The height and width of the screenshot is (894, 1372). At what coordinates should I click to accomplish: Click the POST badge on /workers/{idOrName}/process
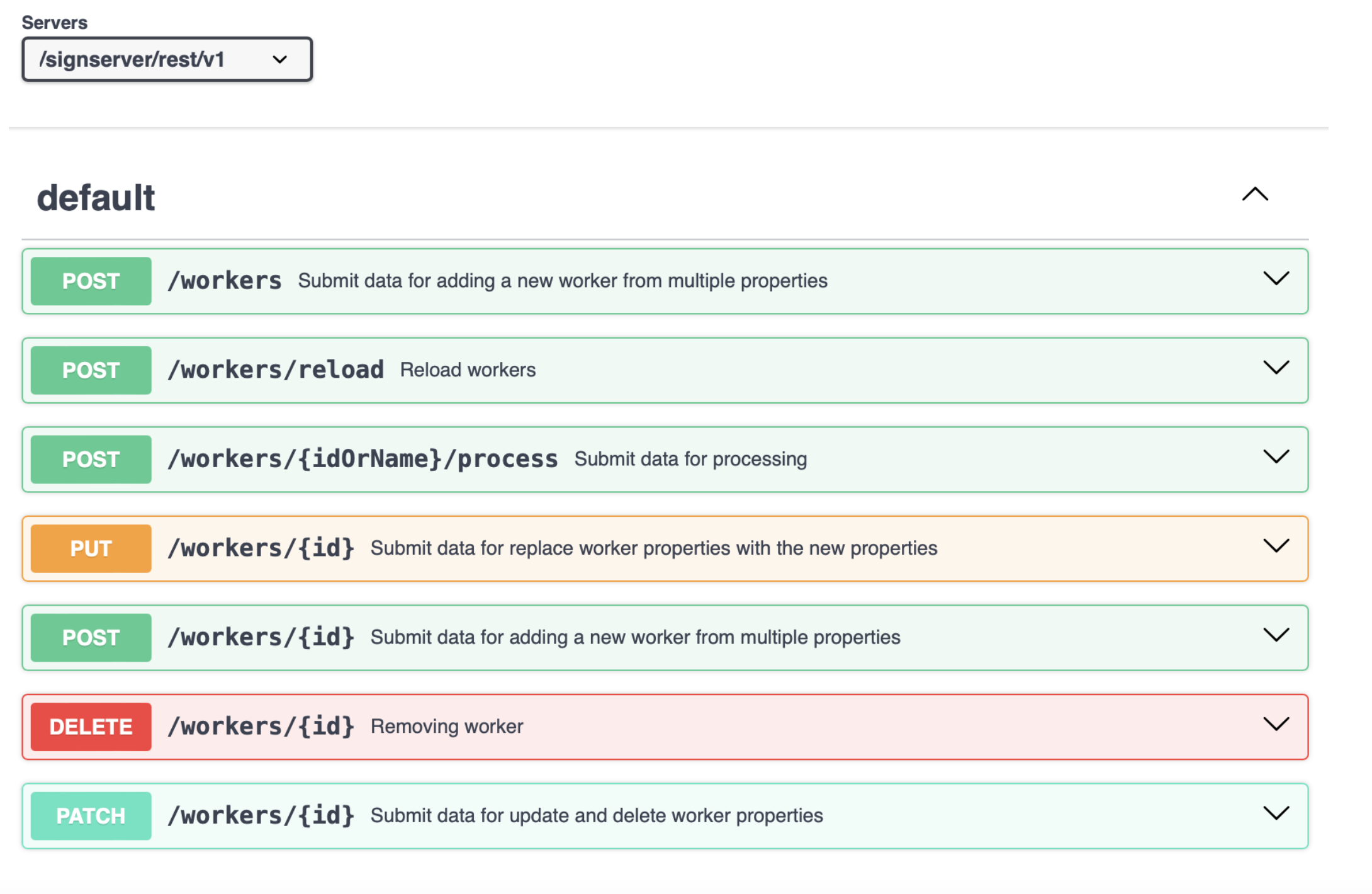pos(89,459)
